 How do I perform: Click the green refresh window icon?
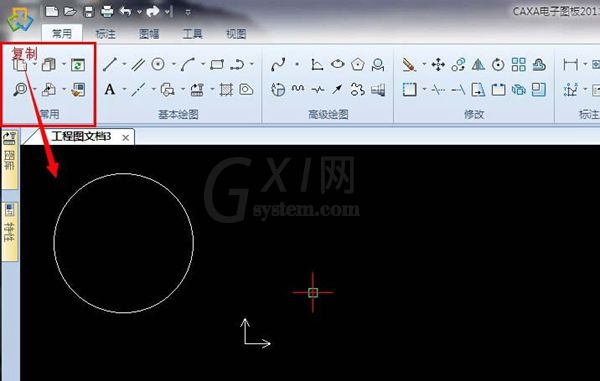click(x=78, y=64)
